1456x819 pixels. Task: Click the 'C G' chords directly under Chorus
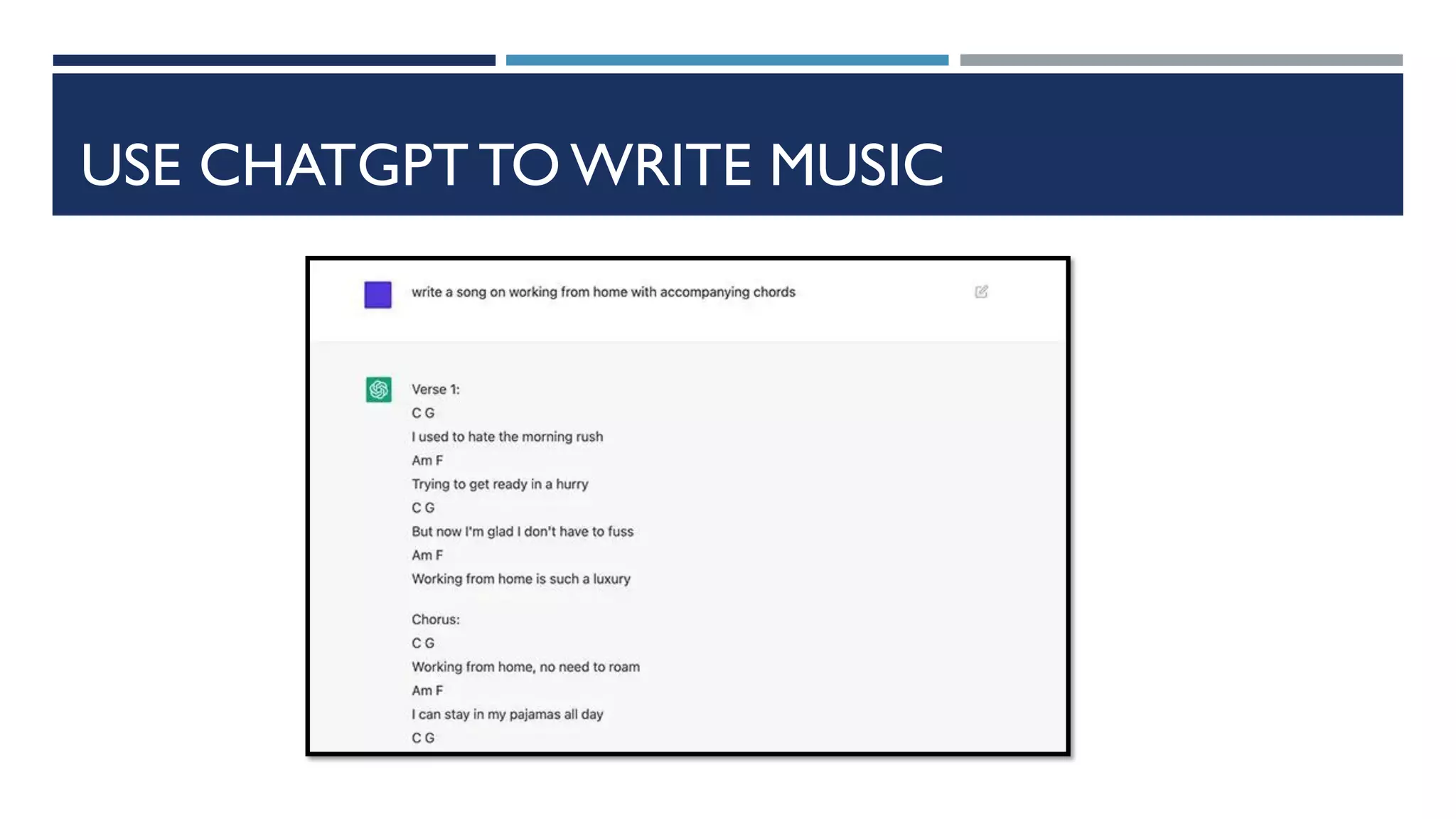tap(422, 643)
